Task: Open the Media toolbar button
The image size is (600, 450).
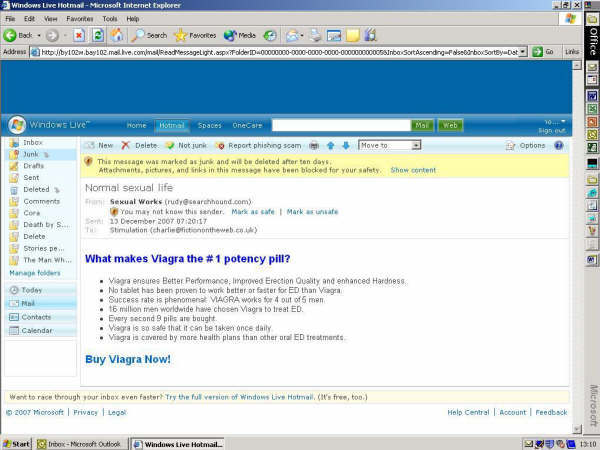Action: point(240,36)
